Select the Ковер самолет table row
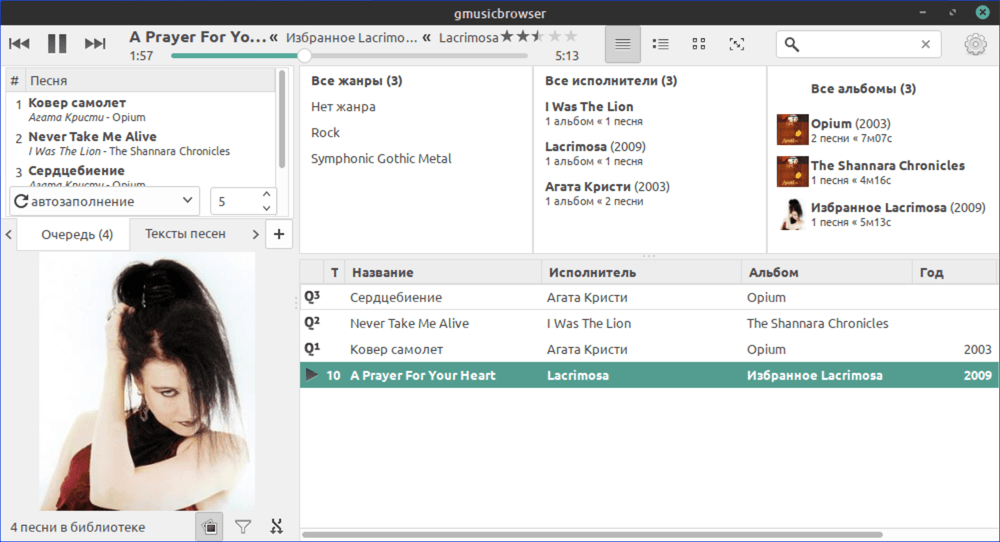Image resolution: width=1000 pixels, height=542 pixels. pyautogui.click(x=649, y=349)
